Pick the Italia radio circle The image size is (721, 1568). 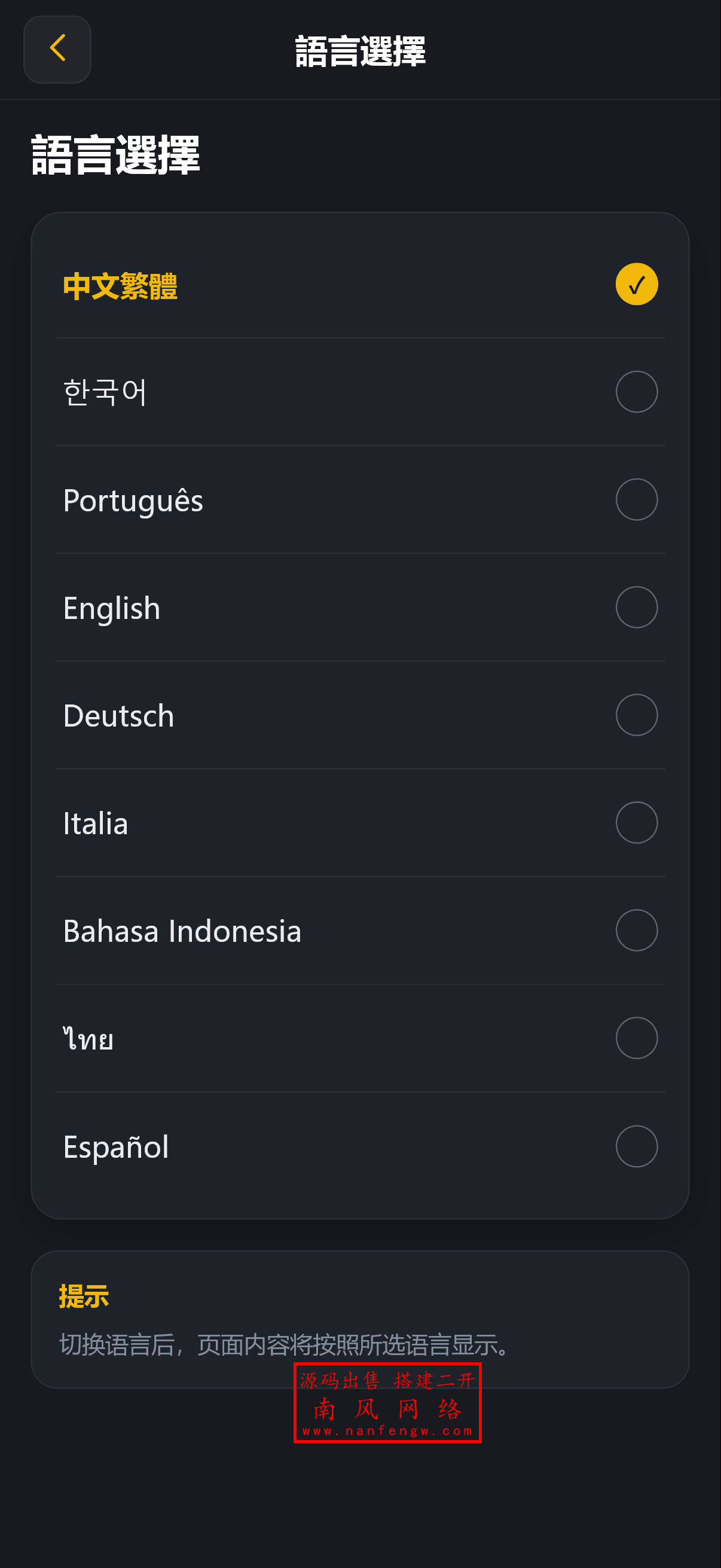636,823
